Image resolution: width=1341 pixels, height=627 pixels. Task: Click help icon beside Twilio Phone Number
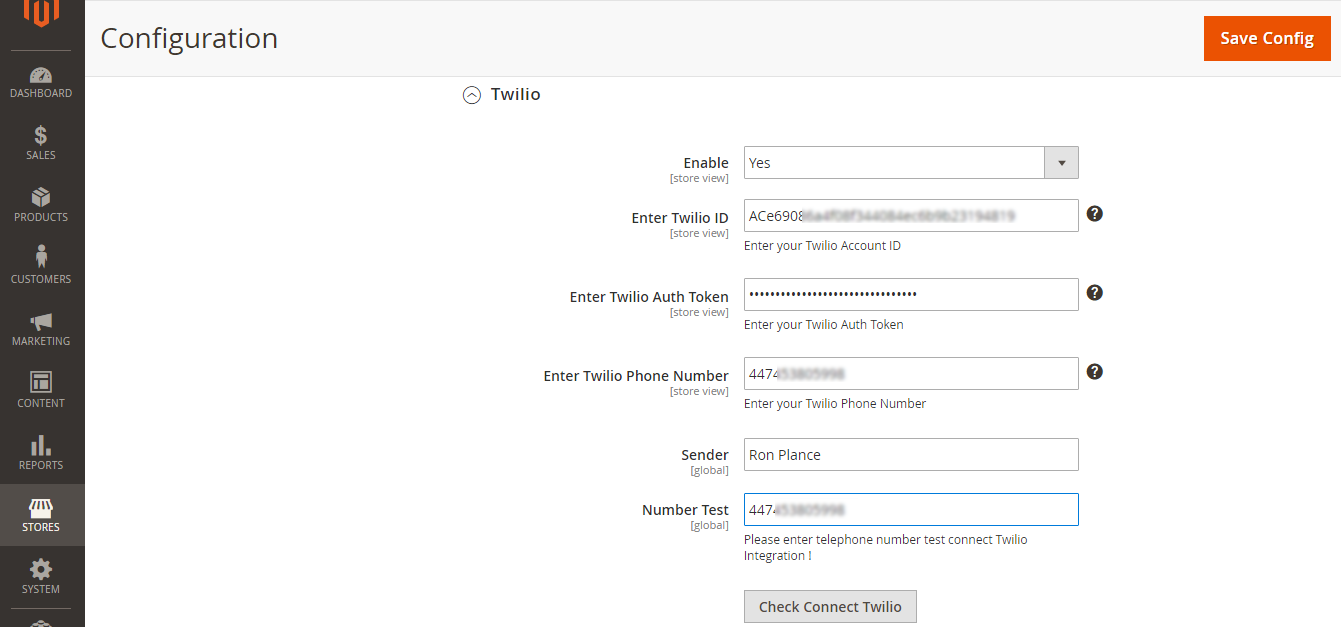[1095, 372]
